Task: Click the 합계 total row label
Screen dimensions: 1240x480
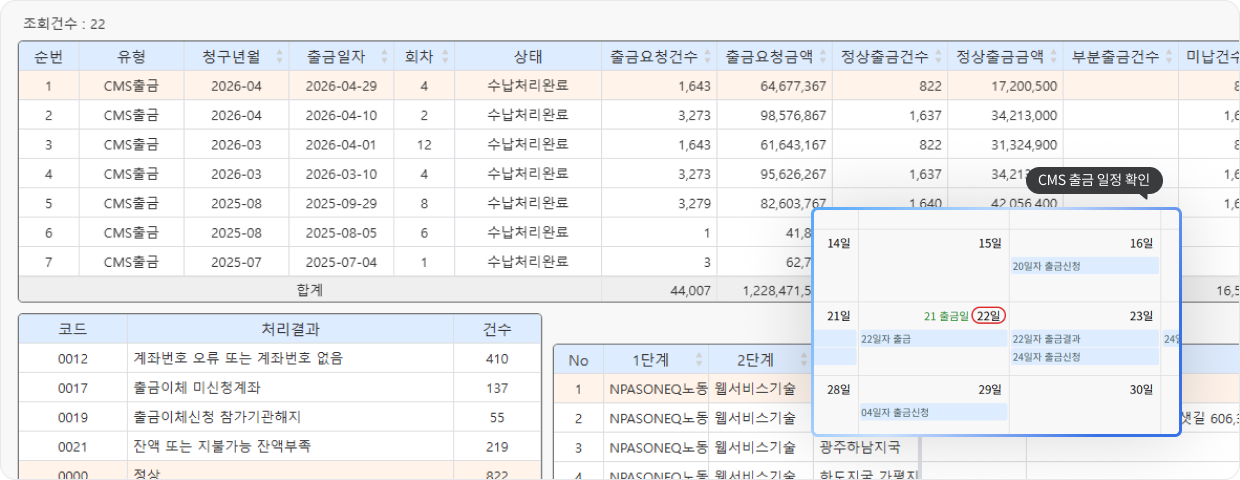Action: [x=310, y=289]
